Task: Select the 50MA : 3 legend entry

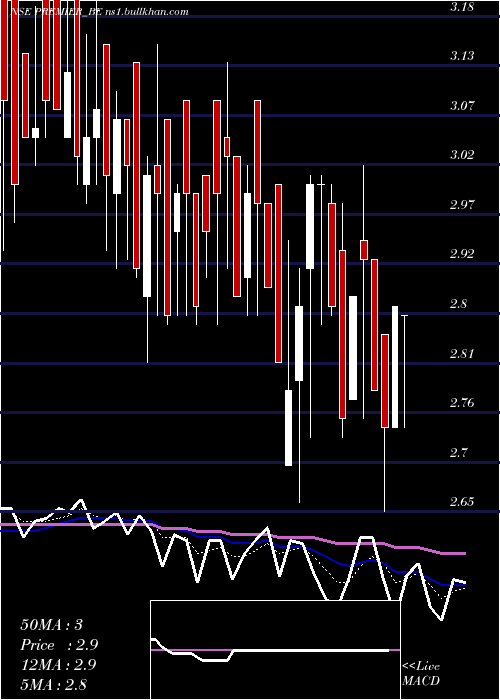Action: pyautogui.click(x=52, y=625)
